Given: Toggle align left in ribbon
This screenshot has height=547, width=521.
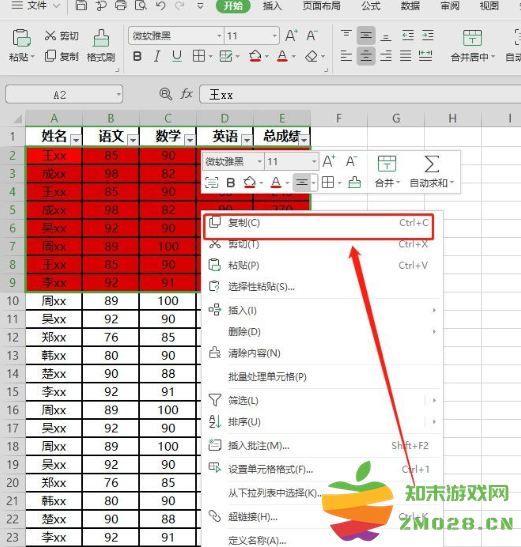Looking at the screenshot, I should click(346, 56).
